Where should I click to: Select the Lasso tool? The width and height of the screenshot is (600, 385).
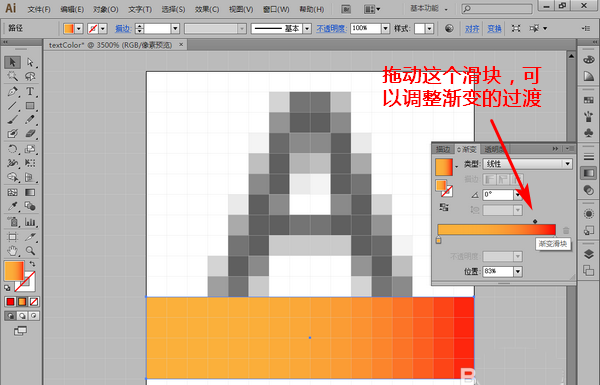click(30, 76)
